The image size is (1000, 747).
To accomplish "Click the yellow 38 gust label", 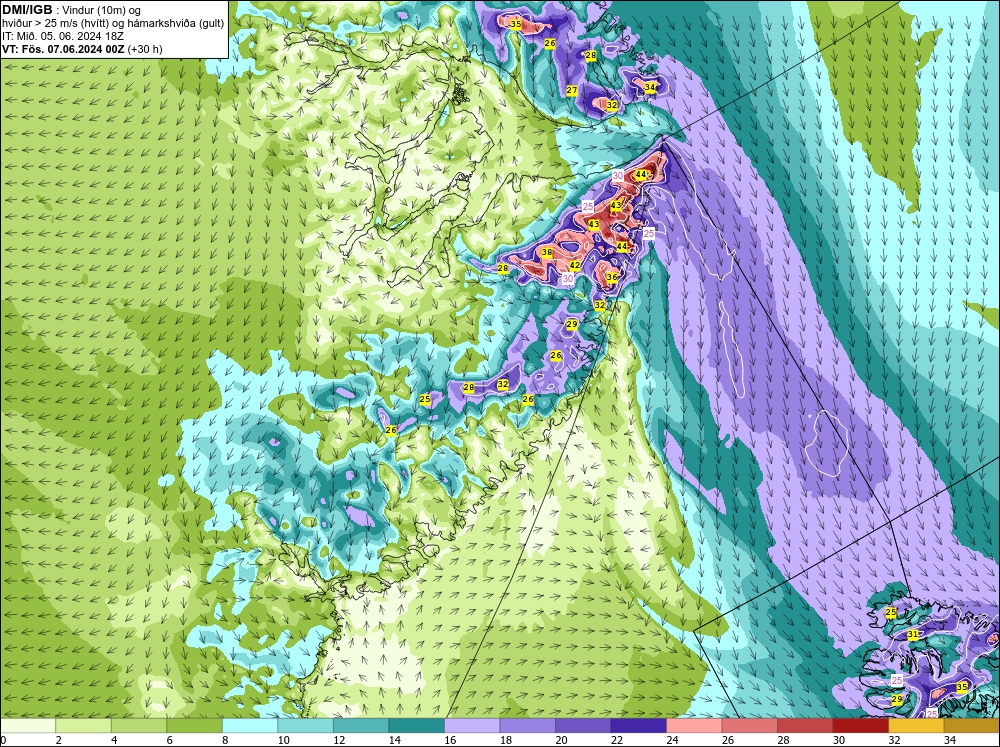I will [547, 253].
